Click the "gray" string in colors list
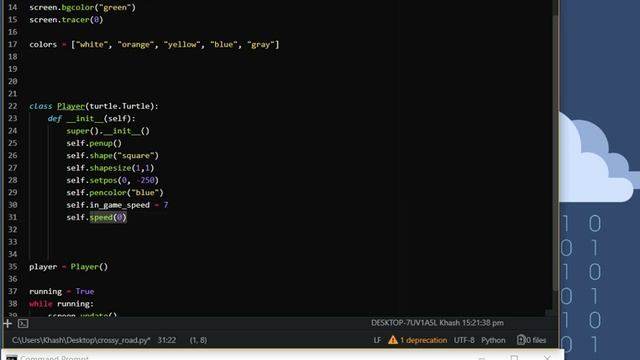640x360 pixels. tap(261, 44)
